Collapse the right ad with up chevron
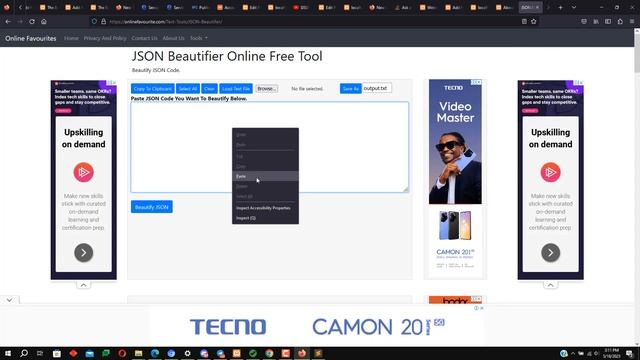 pos(550,285)
